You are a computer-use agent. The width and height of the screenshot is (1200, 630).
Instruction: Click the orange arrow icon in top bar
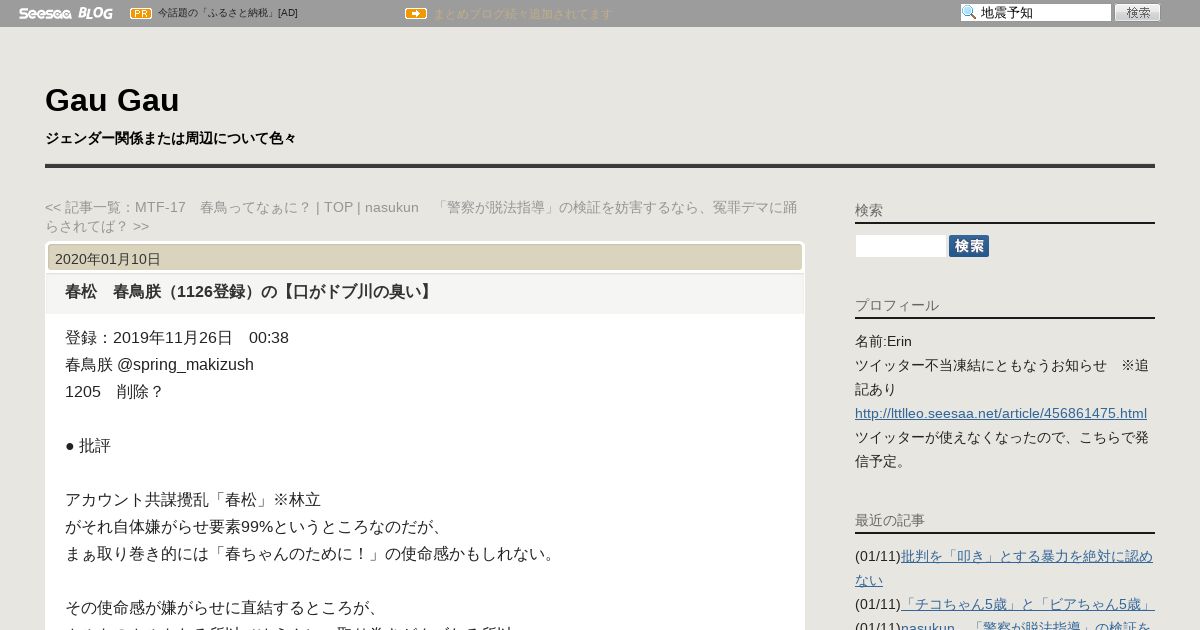coord(416,13)
